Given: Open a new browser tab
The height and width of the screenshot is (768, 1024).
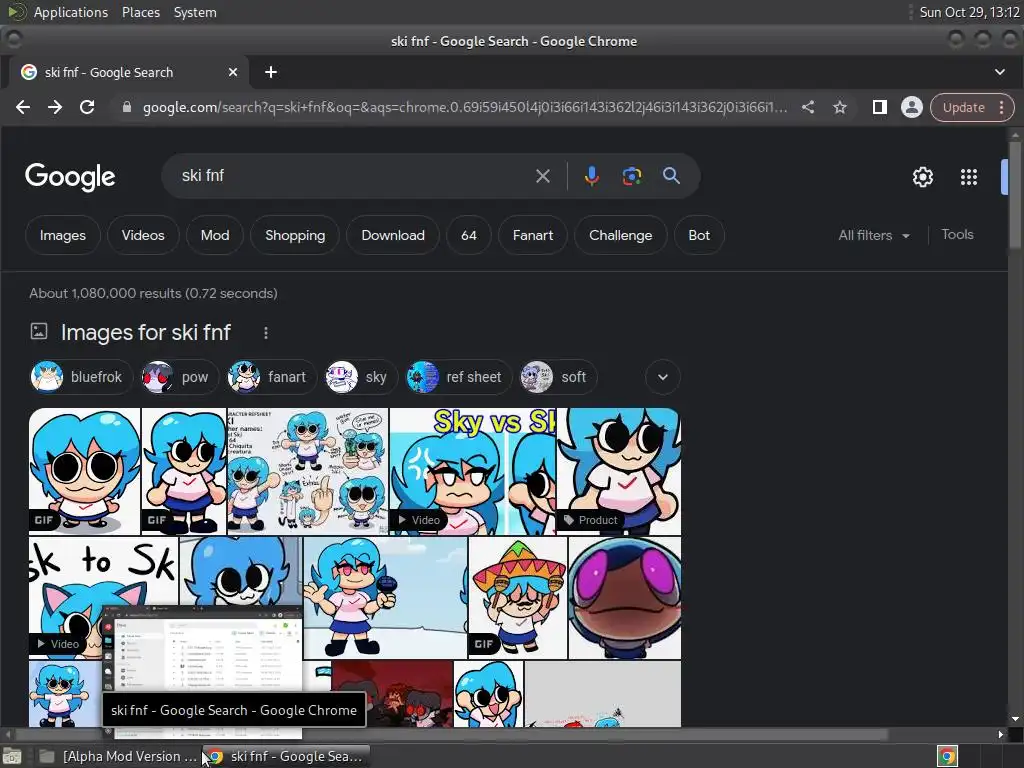Looking at the screenshot, I should click(271, 72).
